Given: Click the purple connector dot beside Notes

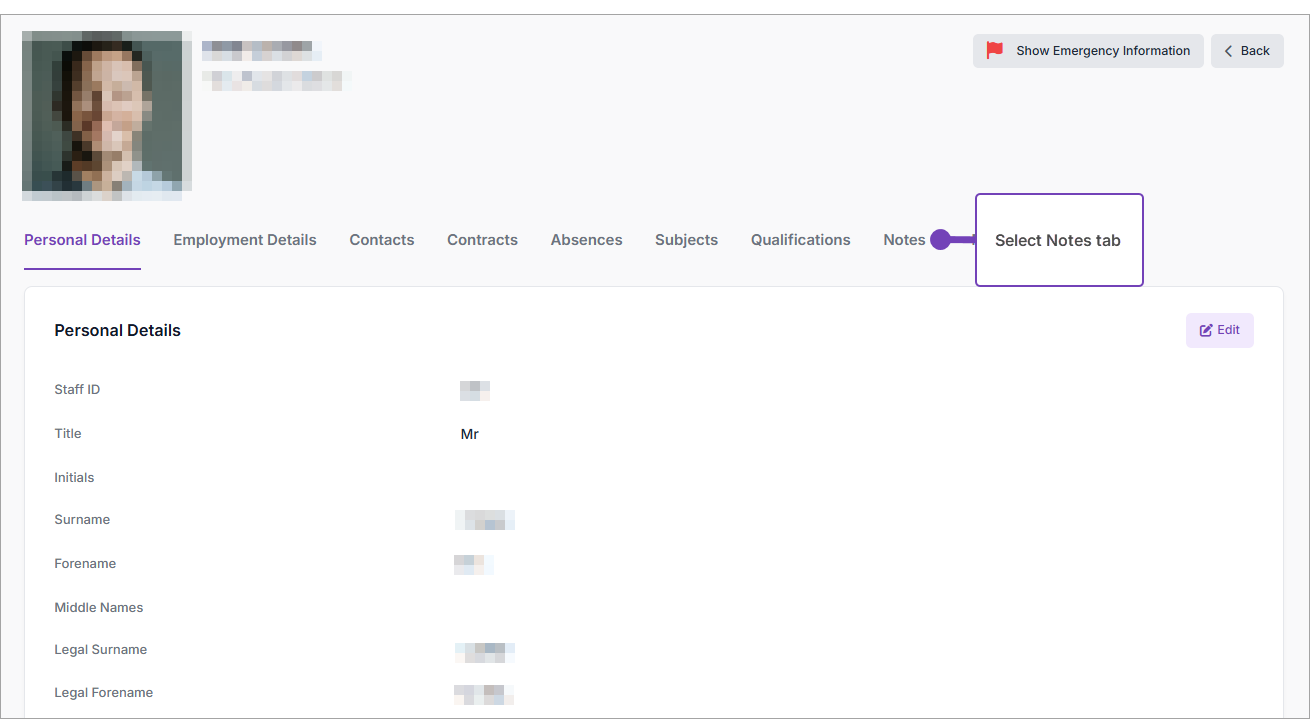Looking at the screenshot, I should click(x=939, y=240).
